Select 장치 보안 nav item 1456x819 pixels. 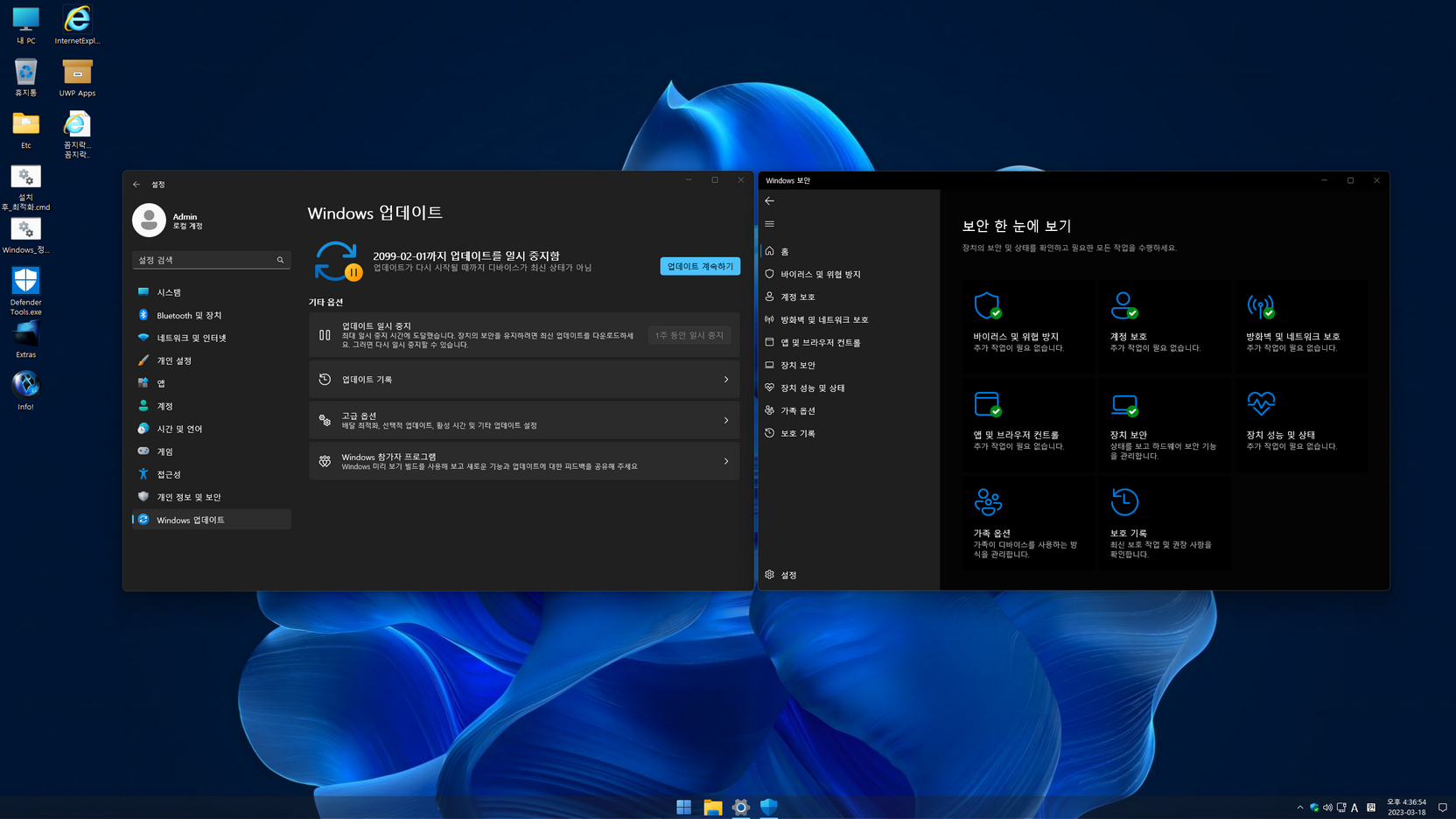tap(849, 365)
